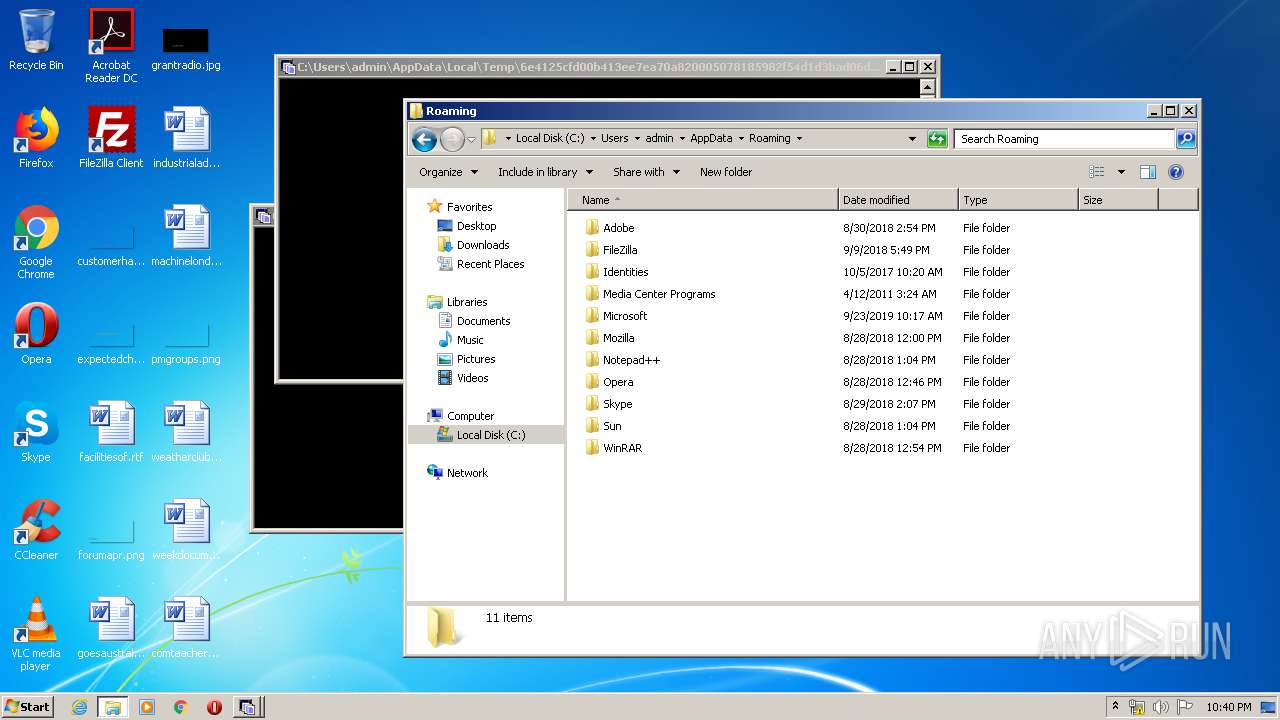
Task: Toggle the preview pane icon
Action: [1148, 172]
